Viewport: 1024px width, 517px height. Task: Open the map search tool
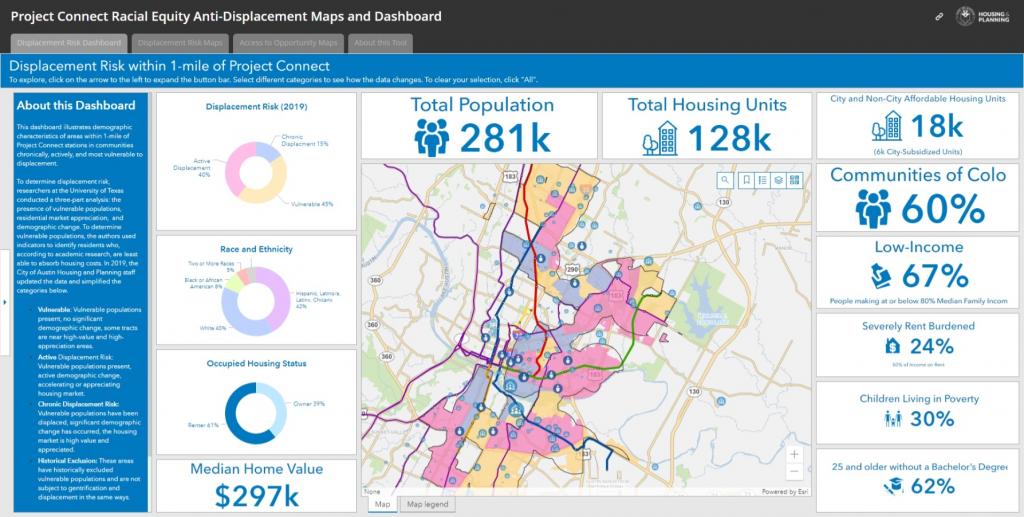[725, 180]
